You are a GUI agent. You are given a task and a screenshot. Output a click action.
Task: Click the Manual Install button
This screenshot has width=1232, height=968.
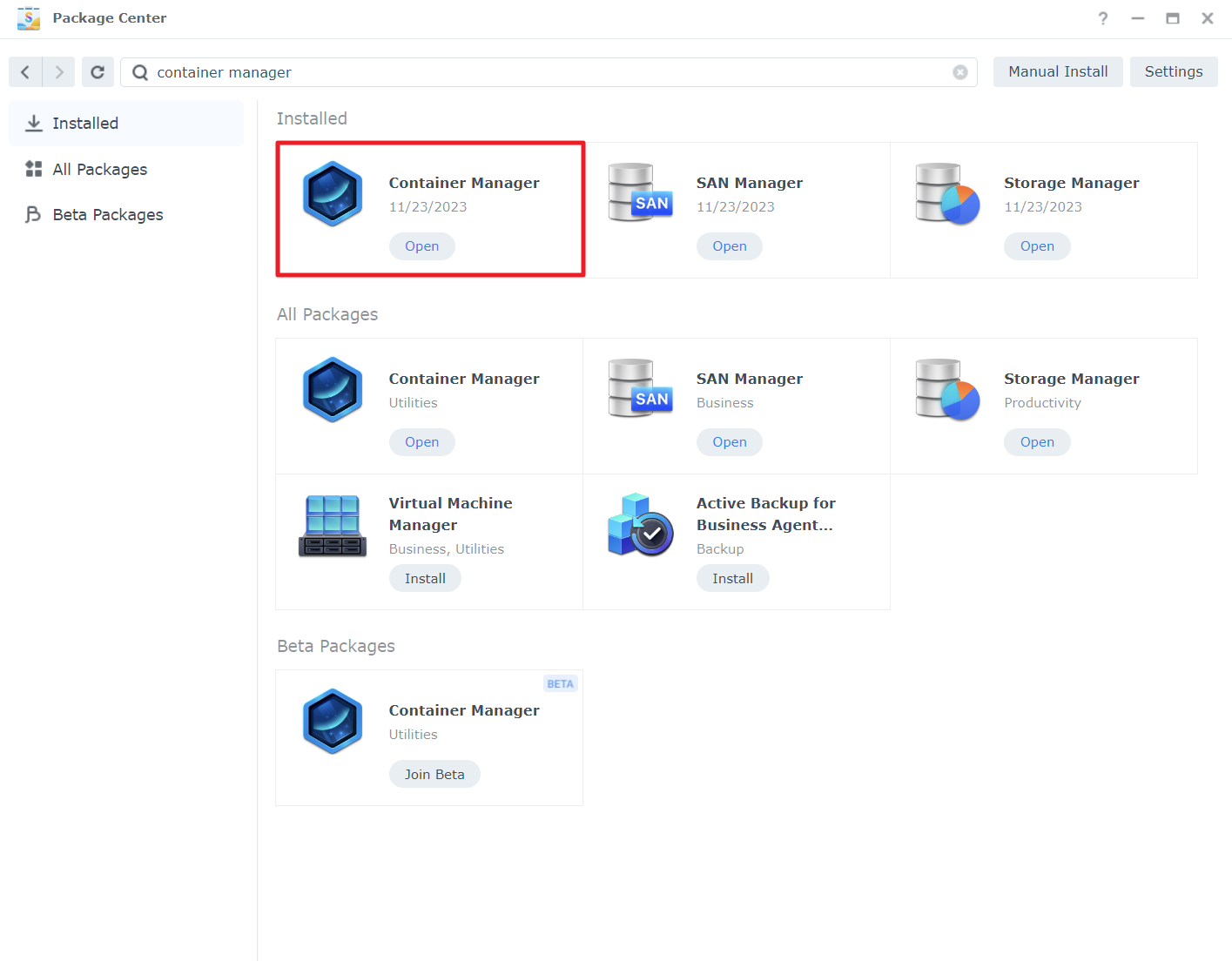[1058, 72]
